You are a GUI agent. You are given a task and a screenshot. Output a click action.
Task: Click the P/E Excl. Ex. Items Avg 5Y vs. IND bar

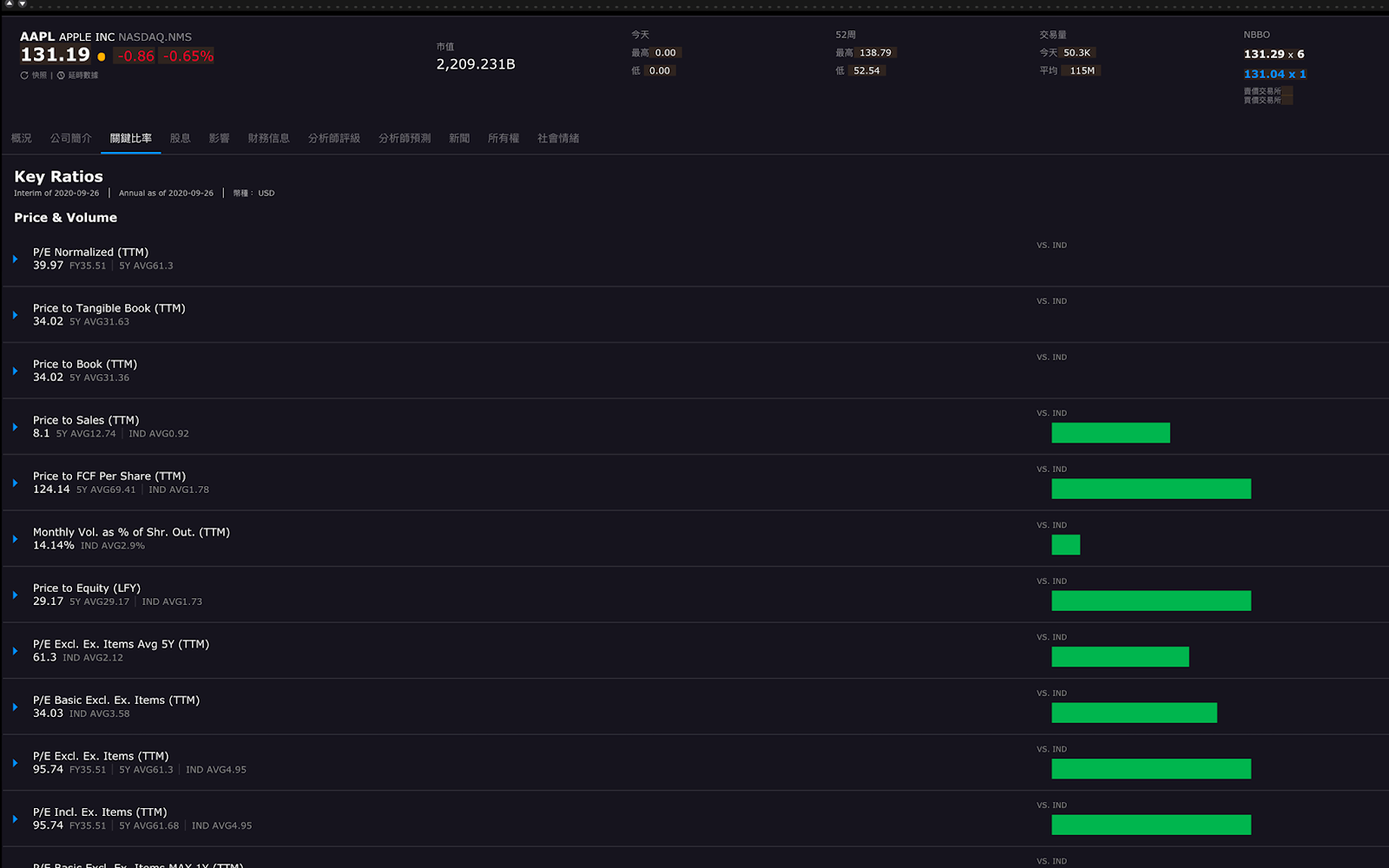pos(1120,657)
